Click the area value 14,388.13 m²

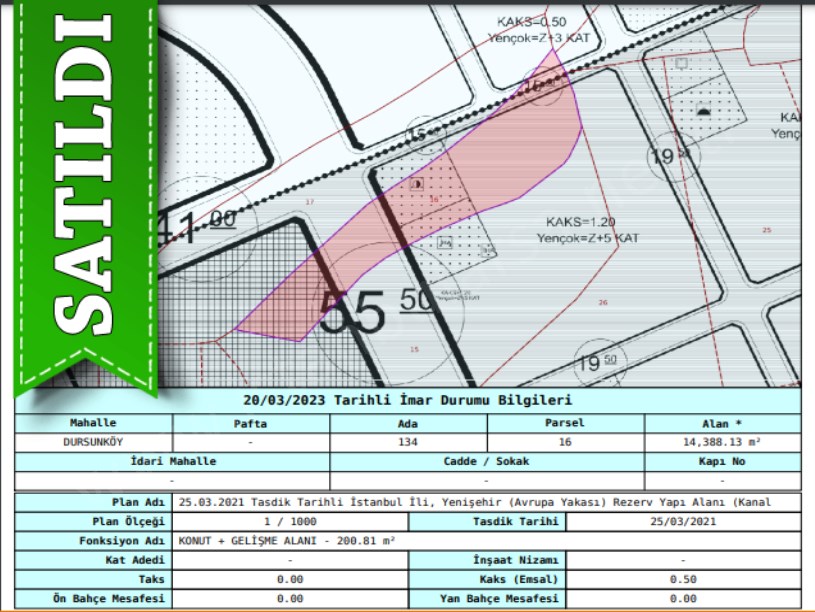(x=722, y=441)
